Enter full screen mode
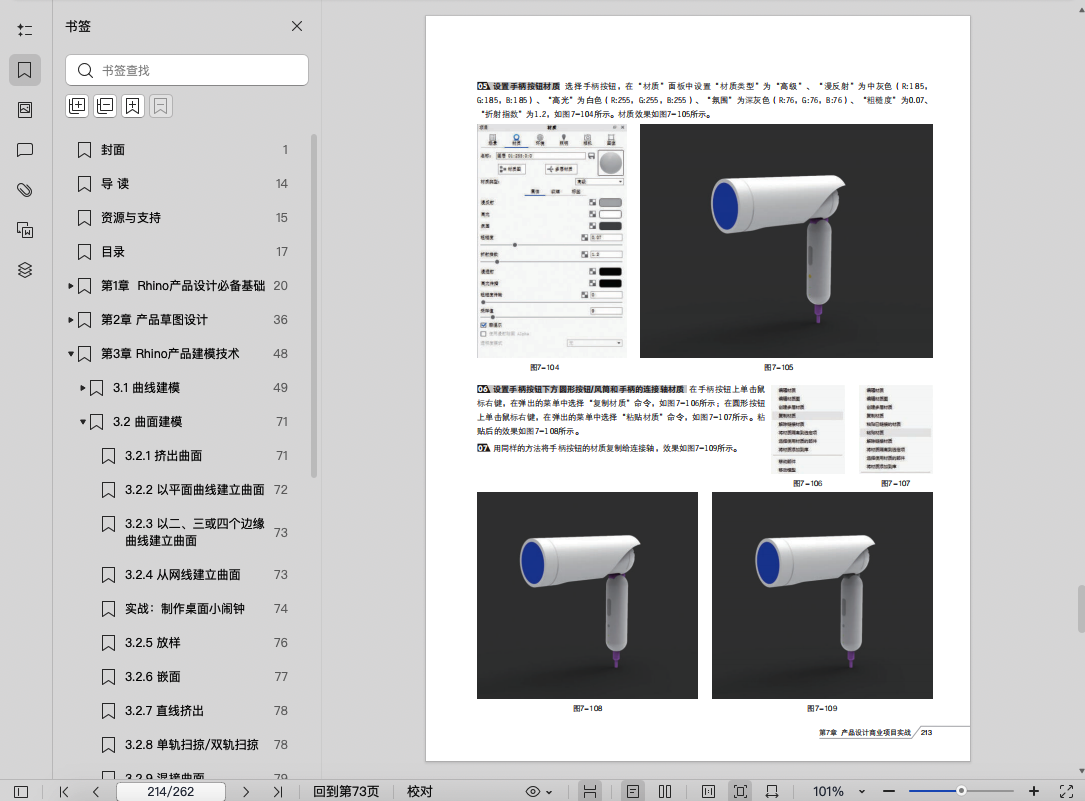 [1066, 791]
